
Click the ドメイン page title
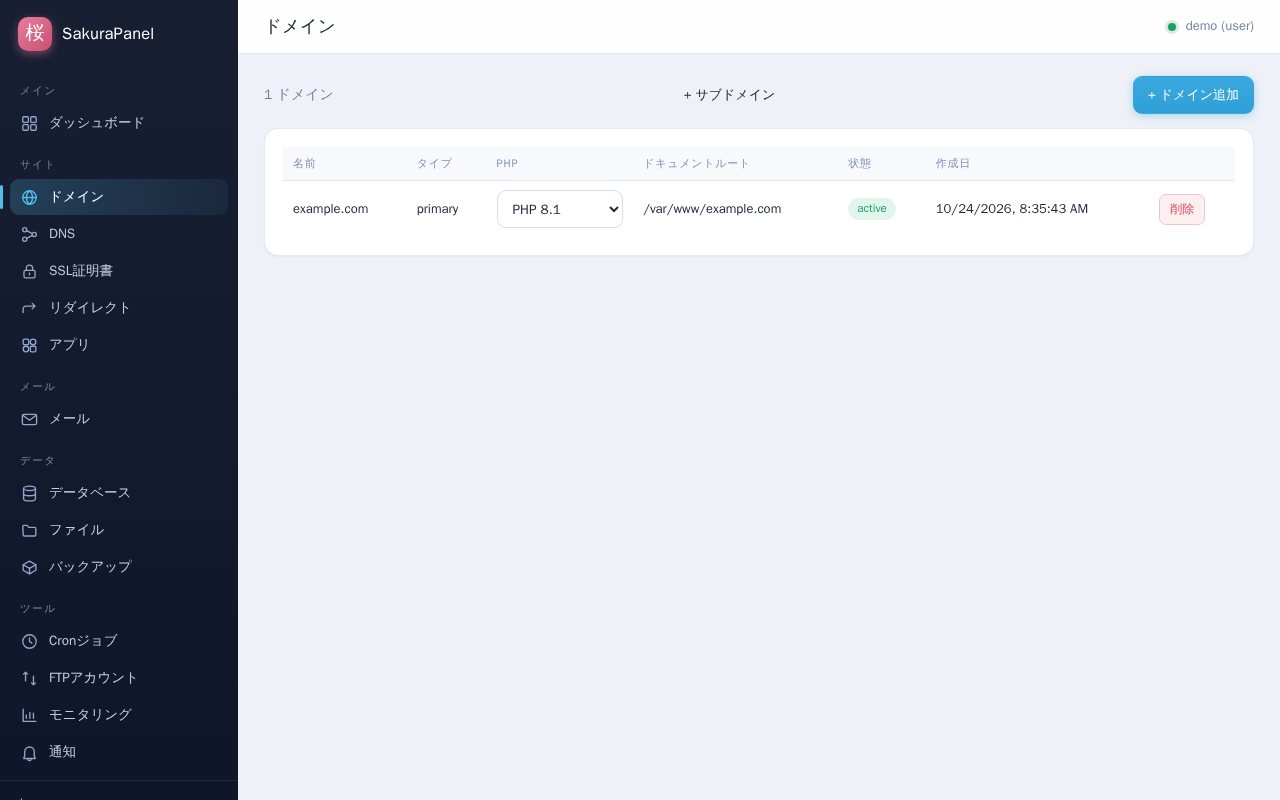[x=300, y=27]
